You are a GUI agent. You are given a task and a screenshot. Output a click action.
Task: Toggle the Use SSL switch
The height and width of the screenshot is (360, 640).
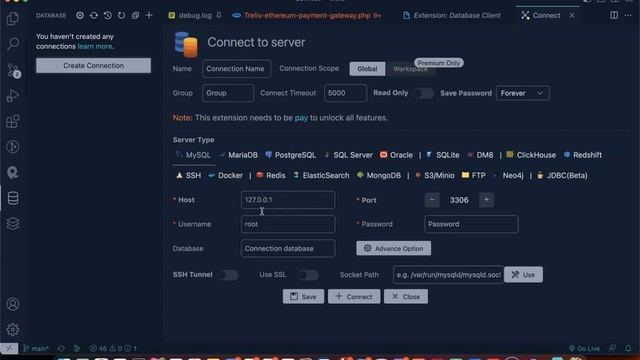308,275
